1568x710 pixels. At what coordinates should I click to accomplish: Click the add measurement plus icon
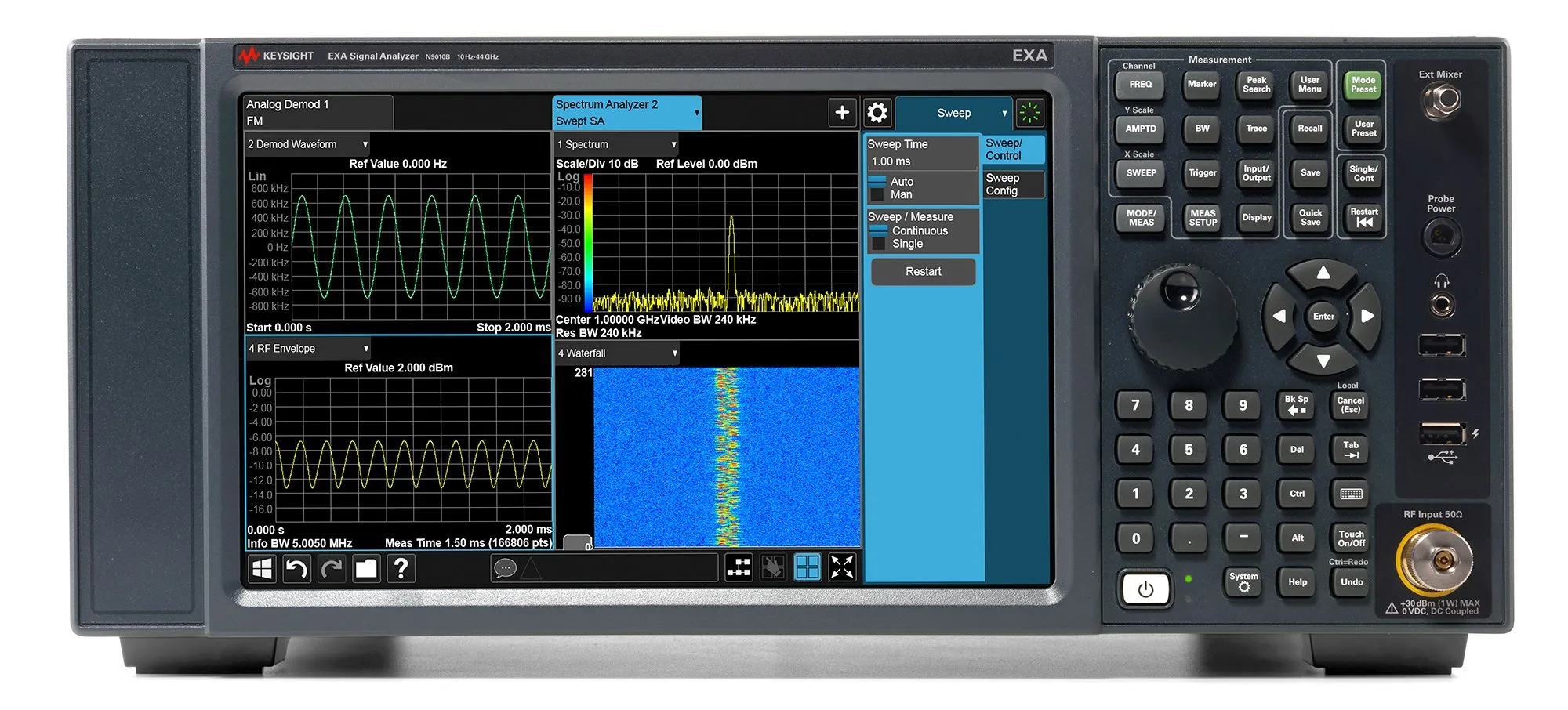tap(842, 113)
